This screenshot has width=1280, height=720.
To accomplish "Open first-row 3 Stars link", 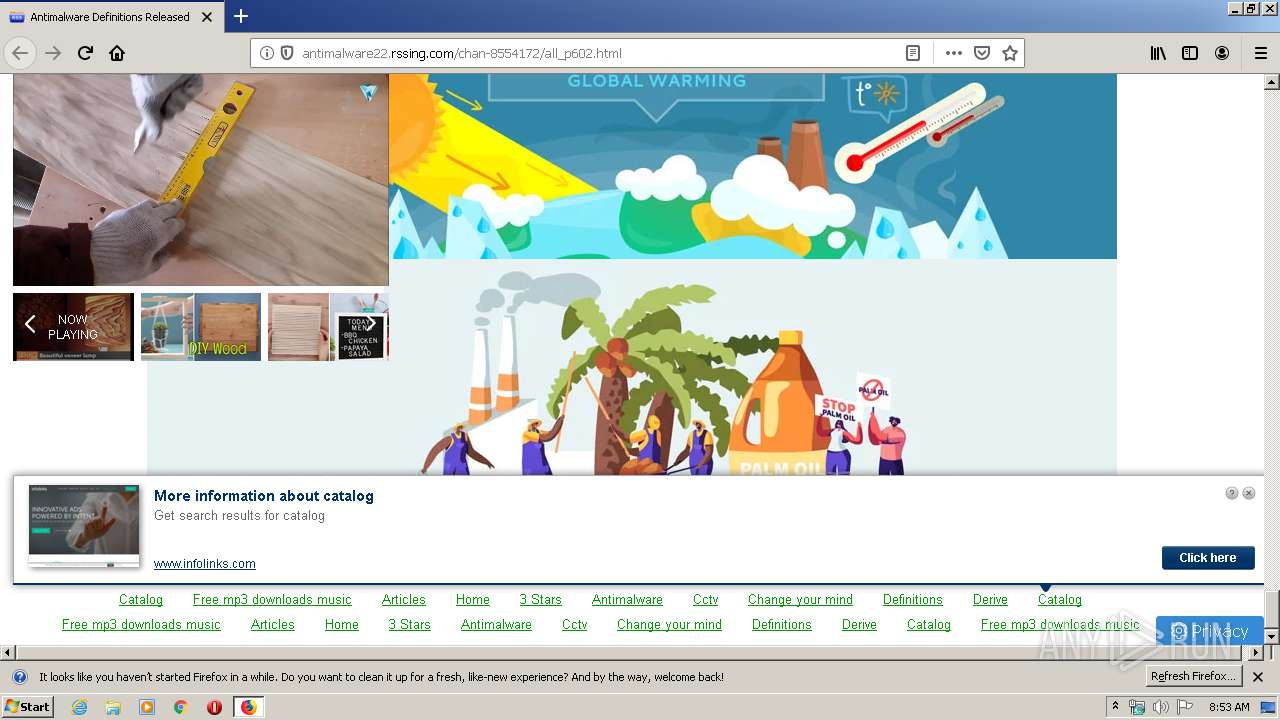I will tap(540, 600).
